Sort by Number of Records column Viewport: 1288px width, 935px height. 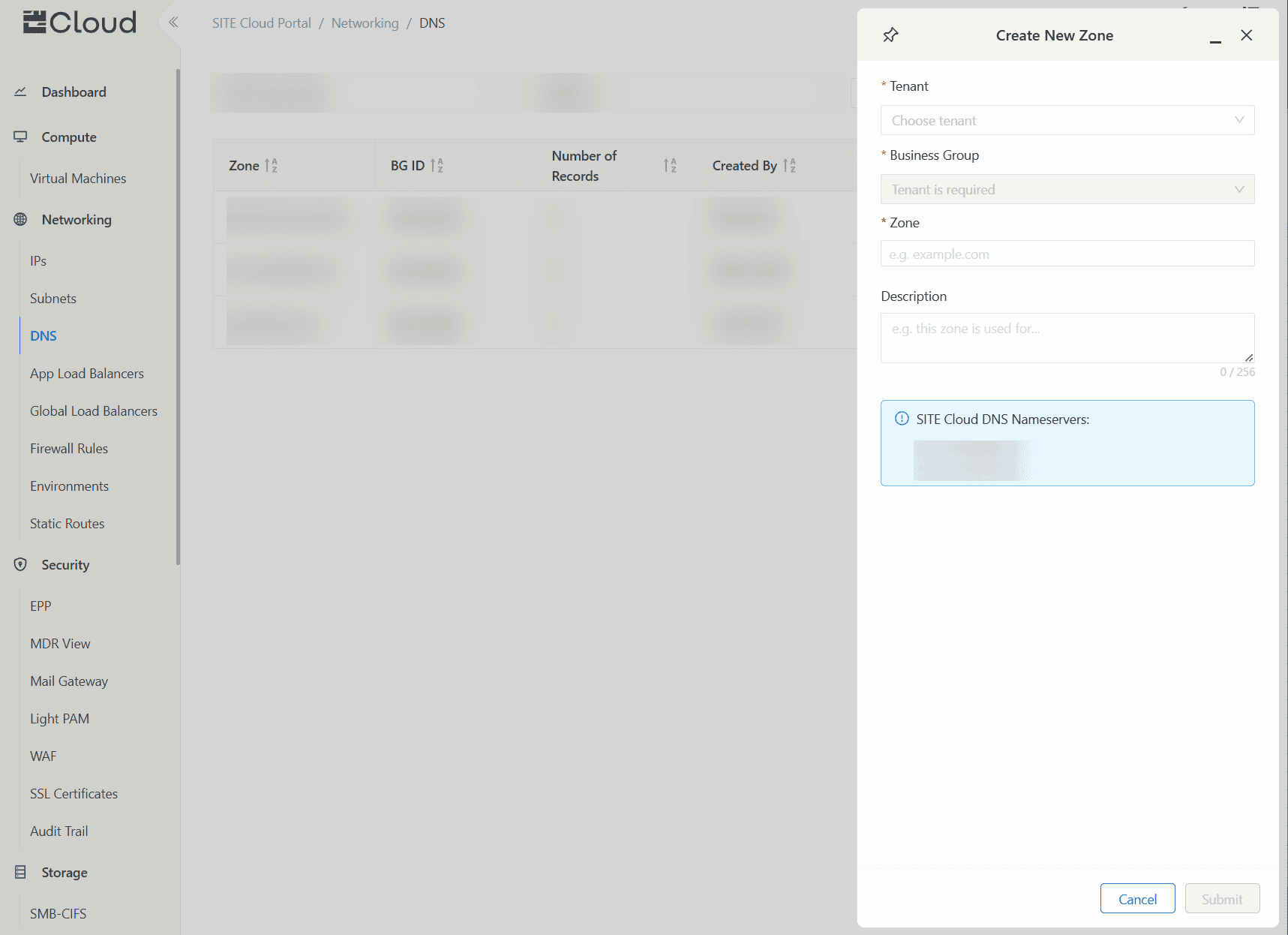point(670,166)
